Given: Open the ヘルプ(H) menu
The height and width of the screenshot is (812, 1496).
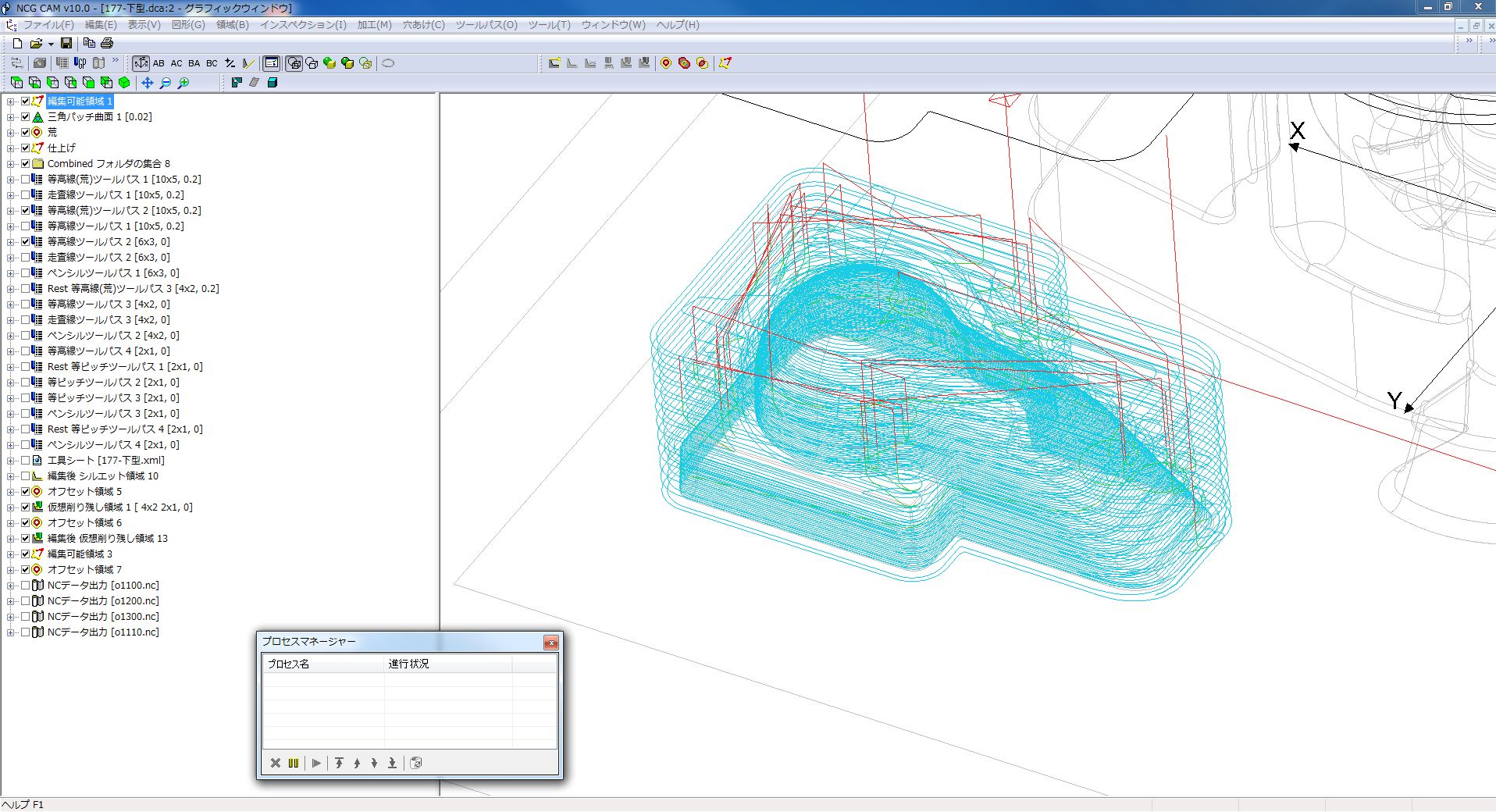Looking at the screenshot, I should [x=678, y=25].
